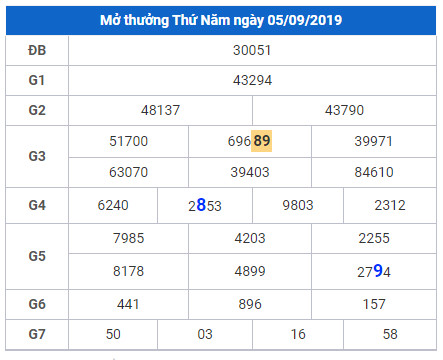Select the ĐB row label

[37, 51]
